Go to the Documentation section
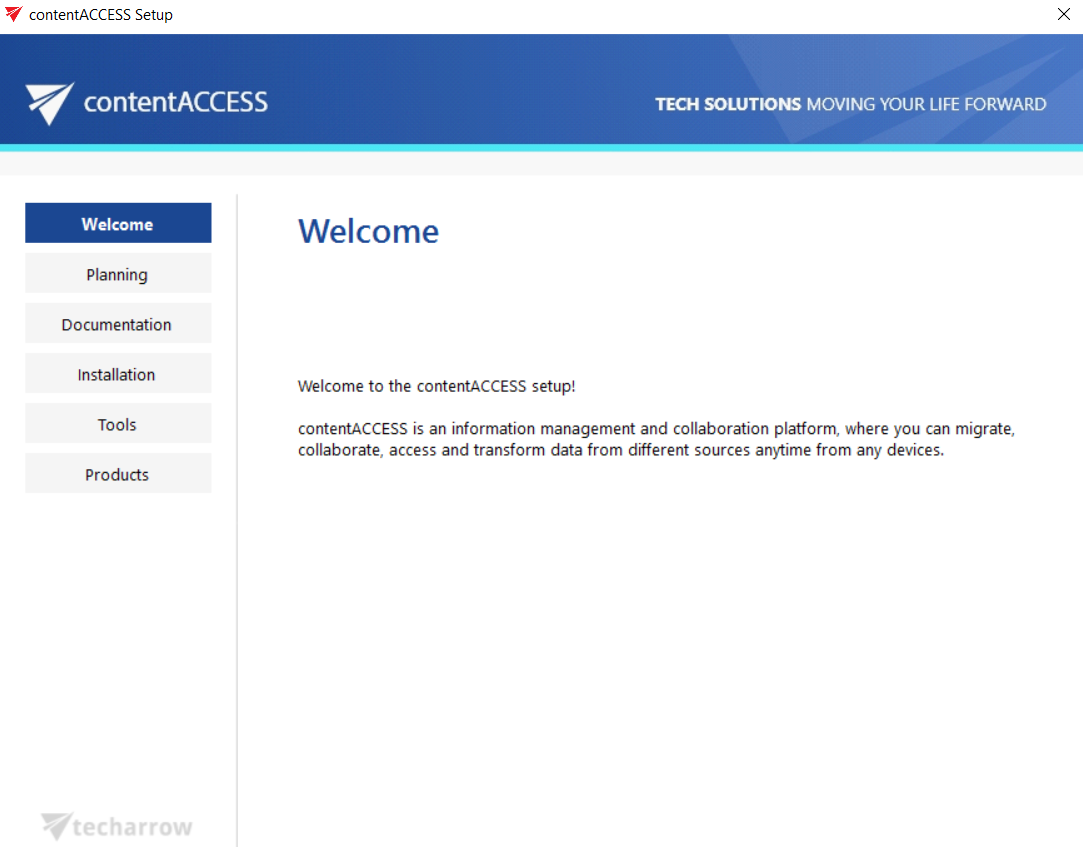The height and width of the screenshot is (847, 1083). [x=118, y=323]
